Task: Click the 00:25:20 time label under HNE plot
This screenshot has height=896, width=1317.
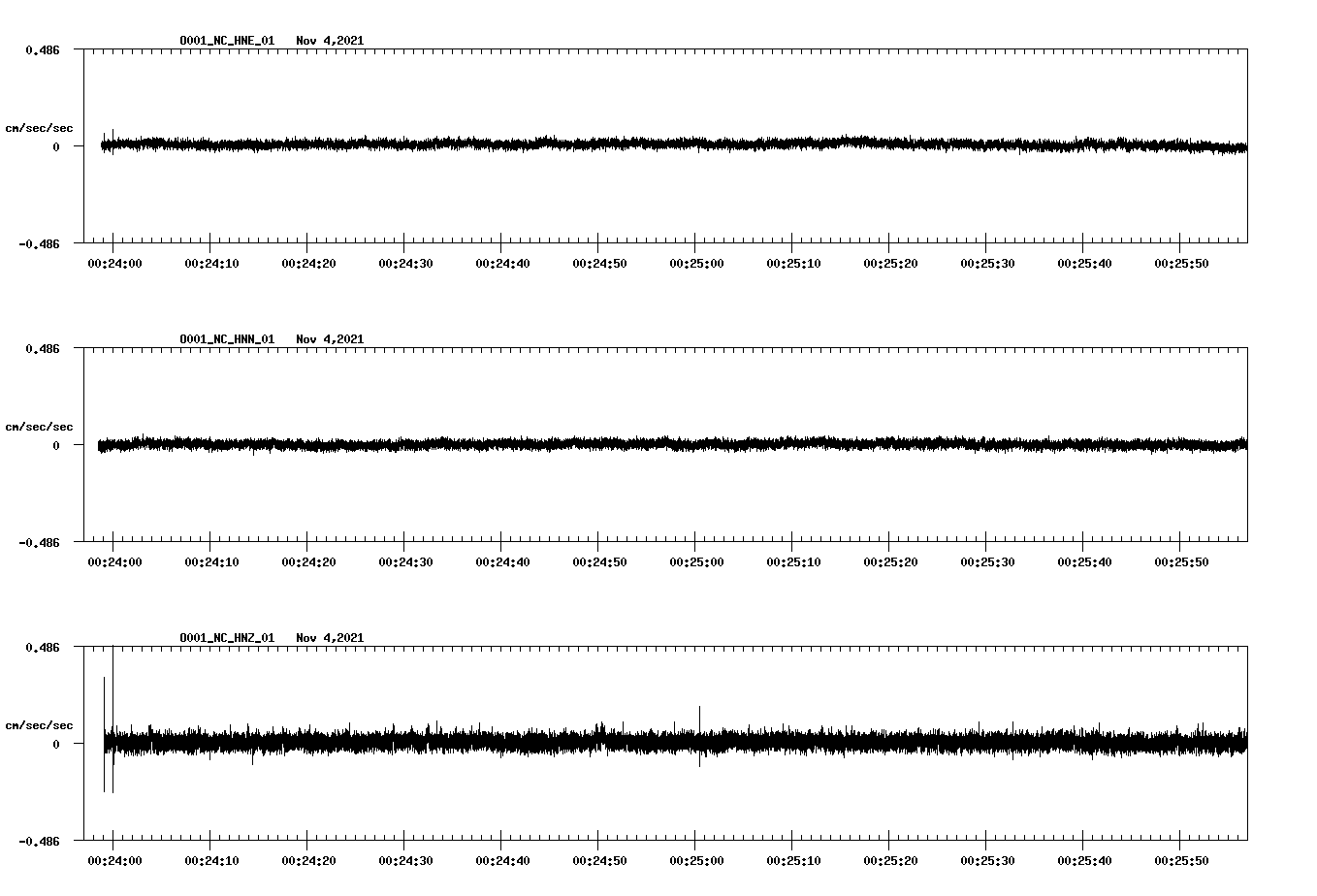Action: tap(890, 264)
